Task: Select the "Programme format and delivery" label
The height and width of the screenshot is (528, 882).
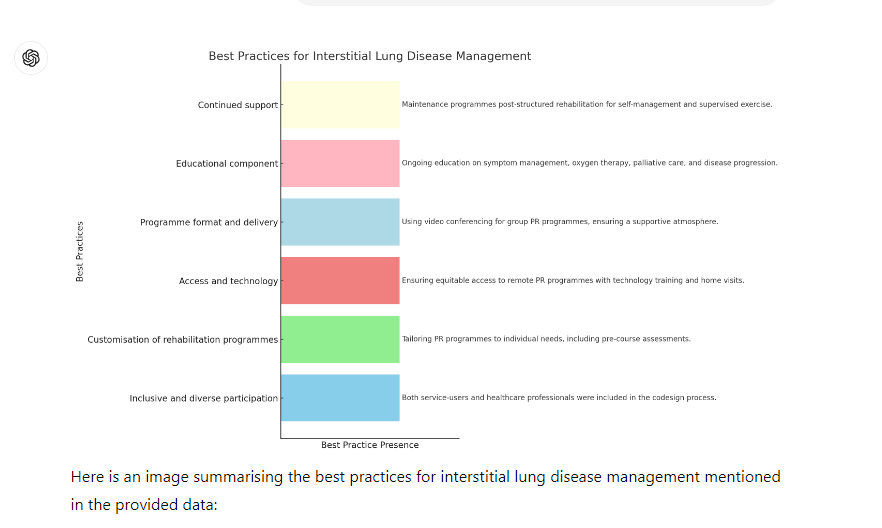Action: click(208, 222)
